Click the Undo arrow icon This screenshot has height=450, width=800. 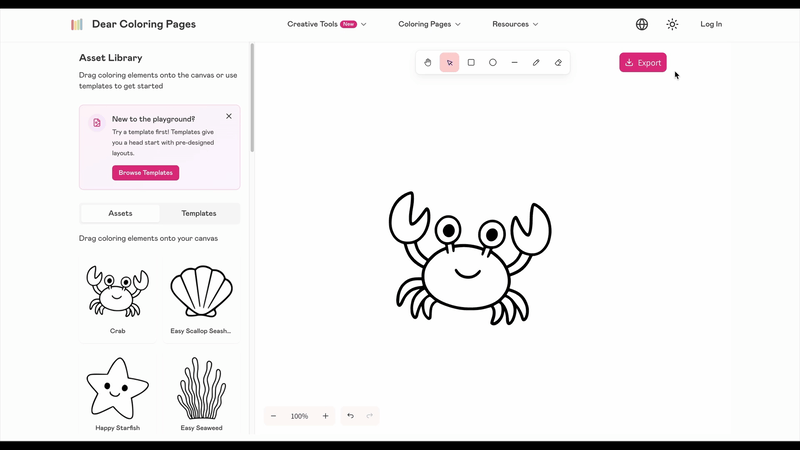(350, 416)
